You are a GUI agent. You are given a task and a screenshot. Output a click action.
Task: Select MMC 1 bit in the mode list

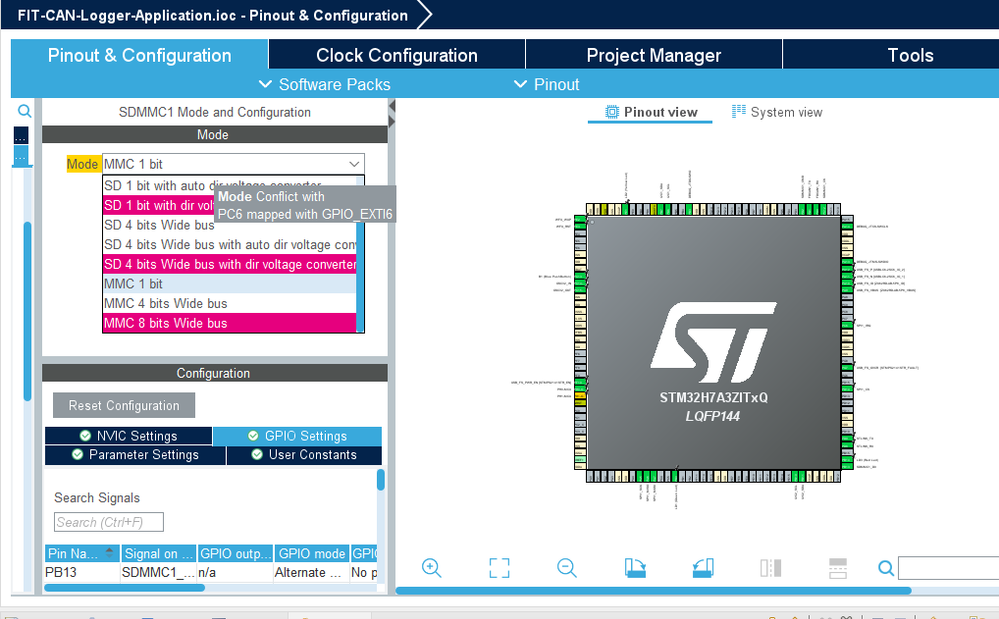[x=229, y=284]
